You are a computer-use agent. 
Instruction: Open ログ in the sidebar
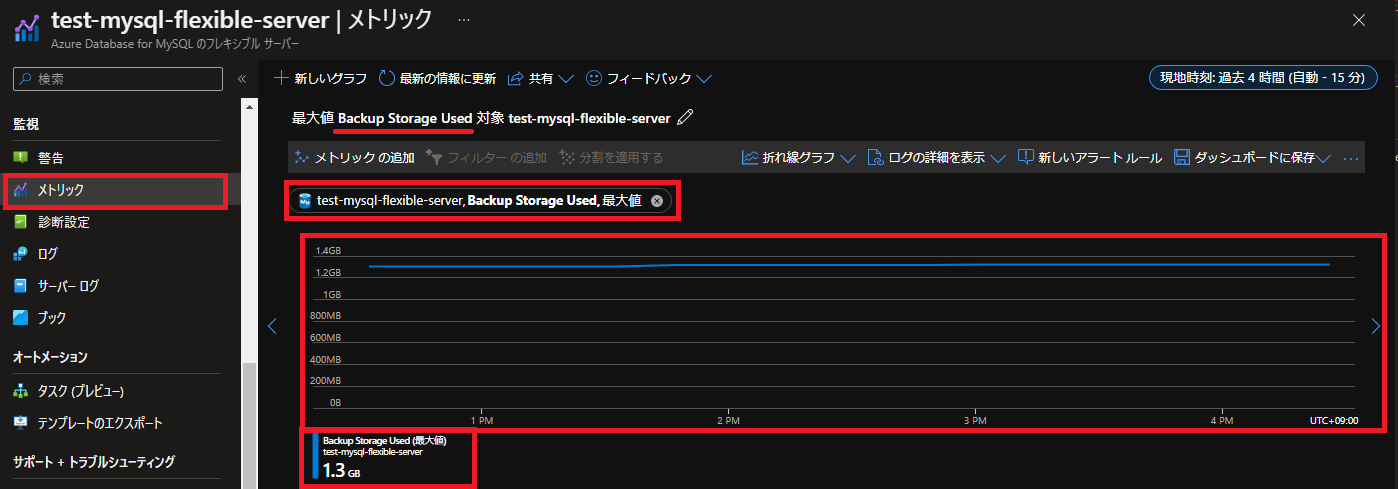tap(48, 254)
